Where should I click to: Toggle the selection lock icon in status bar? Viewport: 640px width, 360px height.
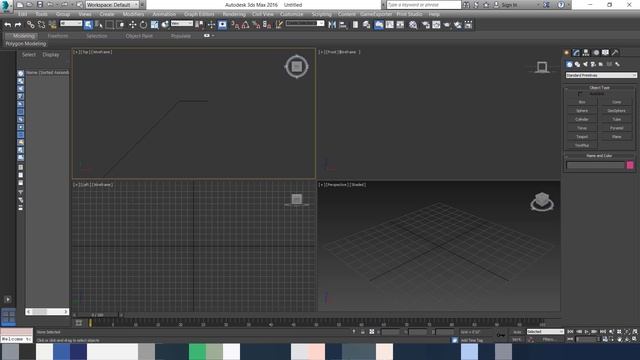click(362, 332)
